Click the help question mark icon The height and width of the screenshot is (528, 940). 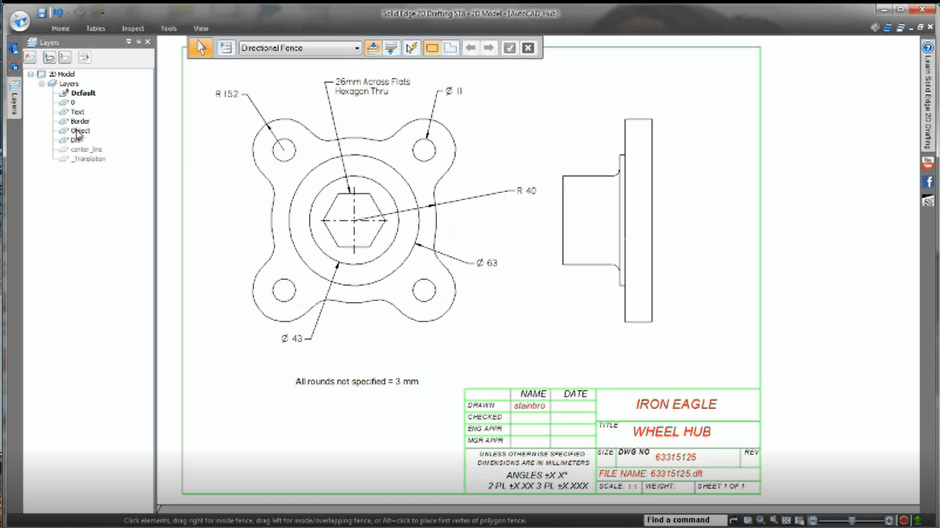point(927,48)
